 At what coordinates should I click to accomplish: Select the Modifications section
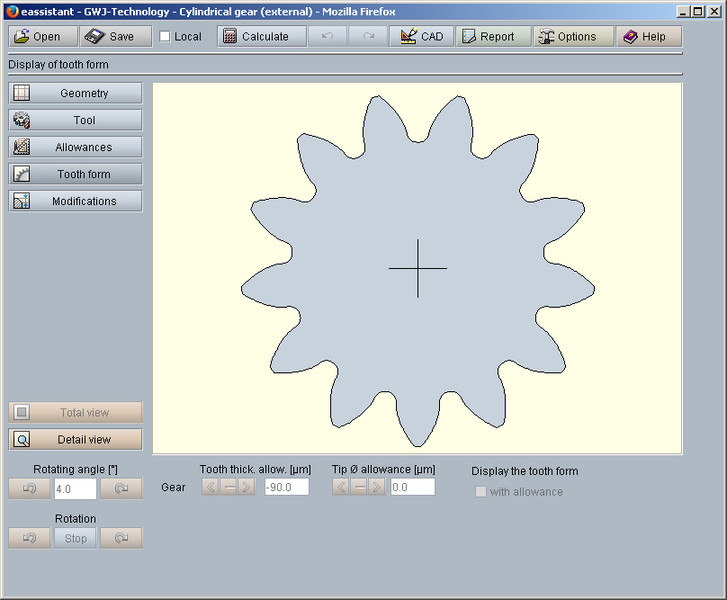pos(75,201)
